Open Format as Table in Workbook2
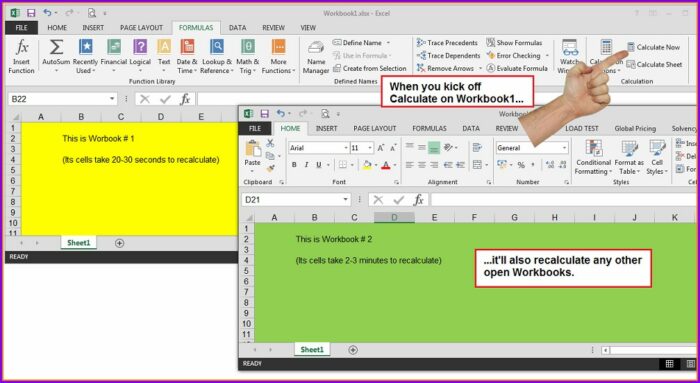The image size is (700, 383). click(x=629, y=157)
